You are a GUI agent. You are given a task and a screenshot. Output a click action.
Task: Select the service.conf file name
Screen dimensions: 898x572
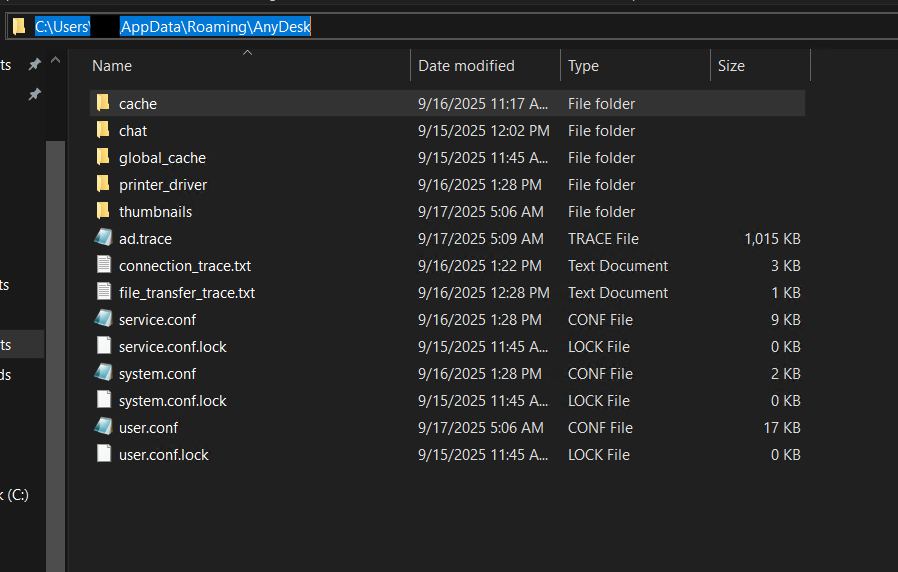157,319
